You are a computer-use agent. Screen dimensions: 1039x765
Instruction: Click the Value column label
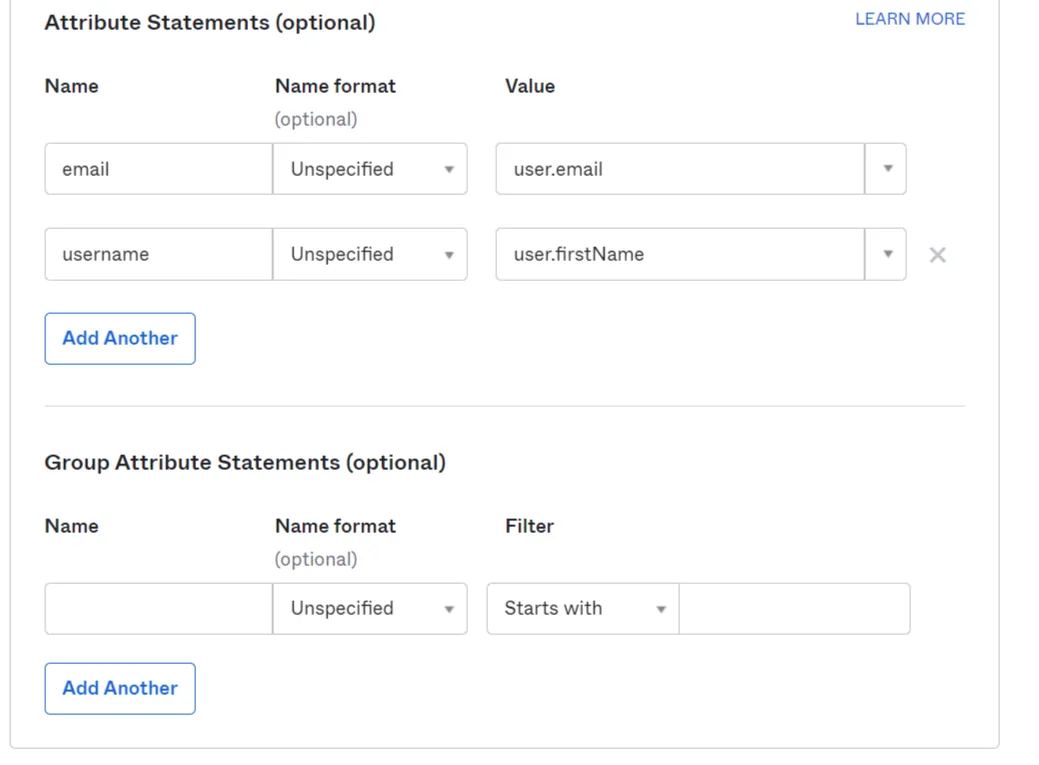530,86
